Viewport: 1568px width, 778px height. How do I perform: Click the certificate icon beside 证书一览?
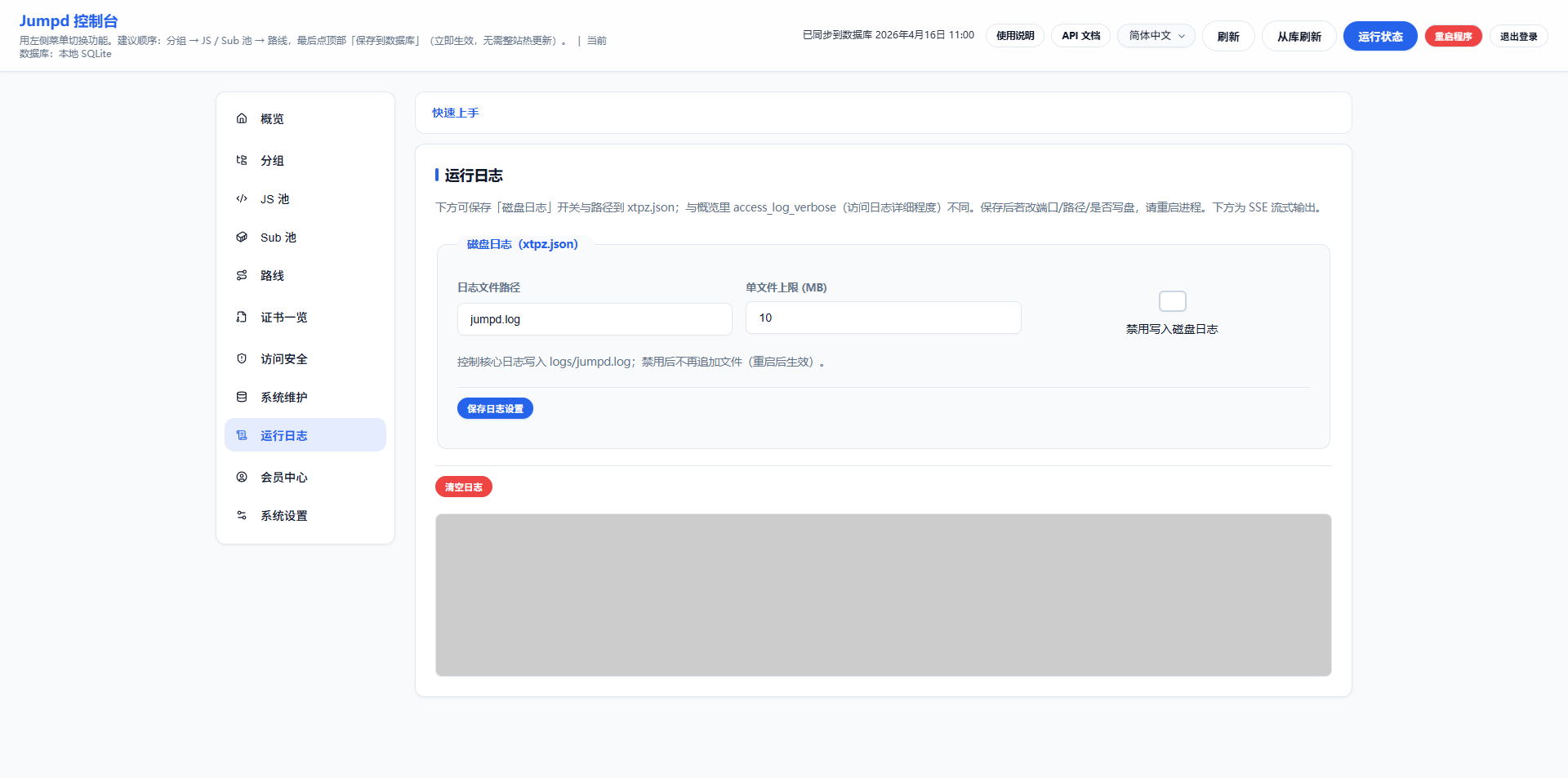pos(242,317)
